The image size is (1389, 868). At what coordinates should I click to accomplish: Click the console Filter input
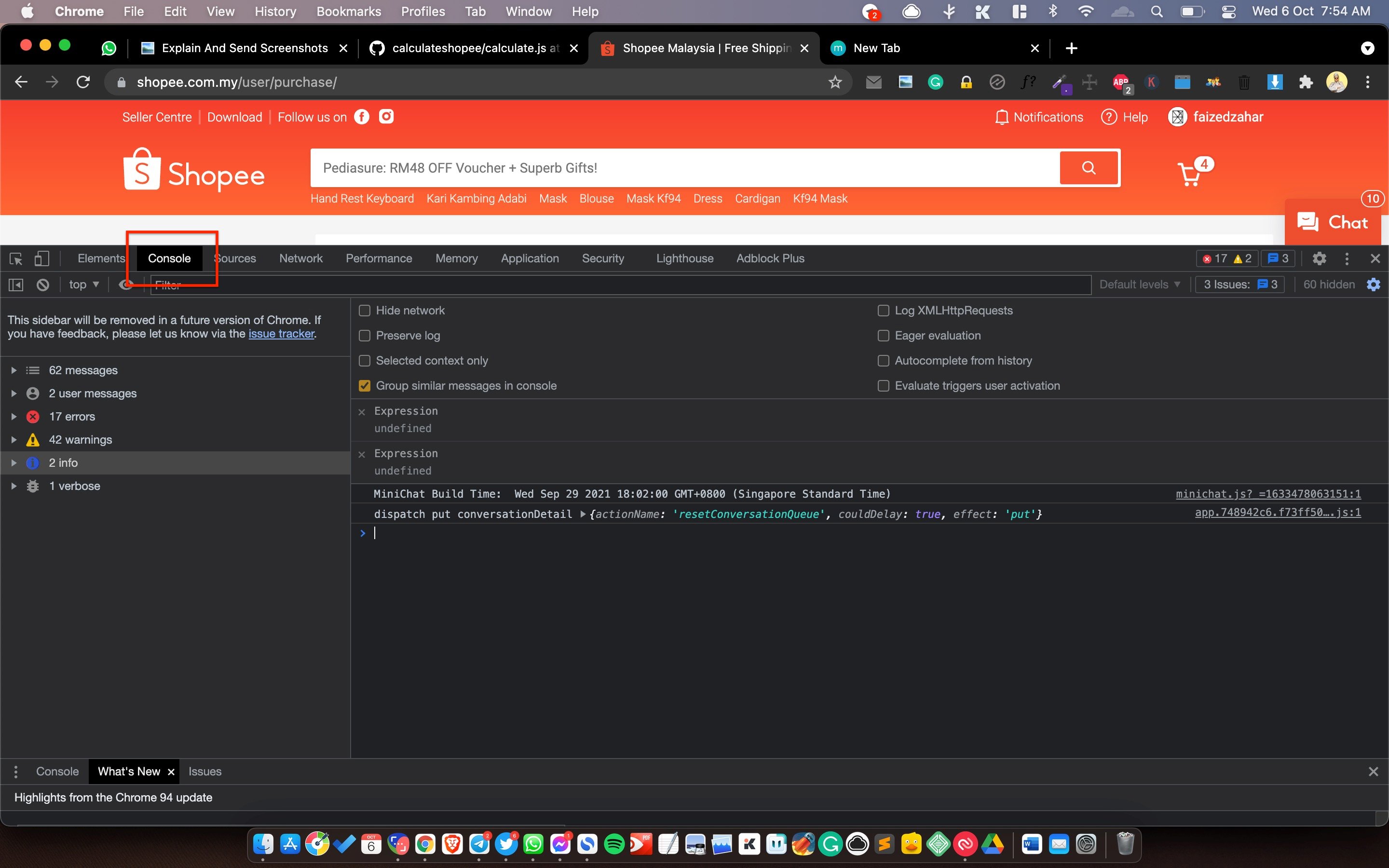tap(620, 285)
